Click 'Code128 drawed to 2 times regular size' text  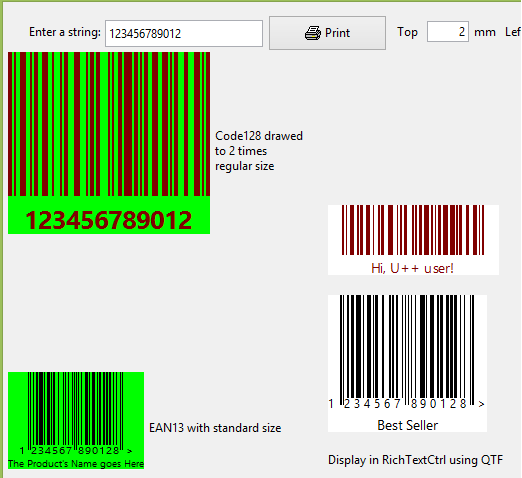tap(259, 151)
